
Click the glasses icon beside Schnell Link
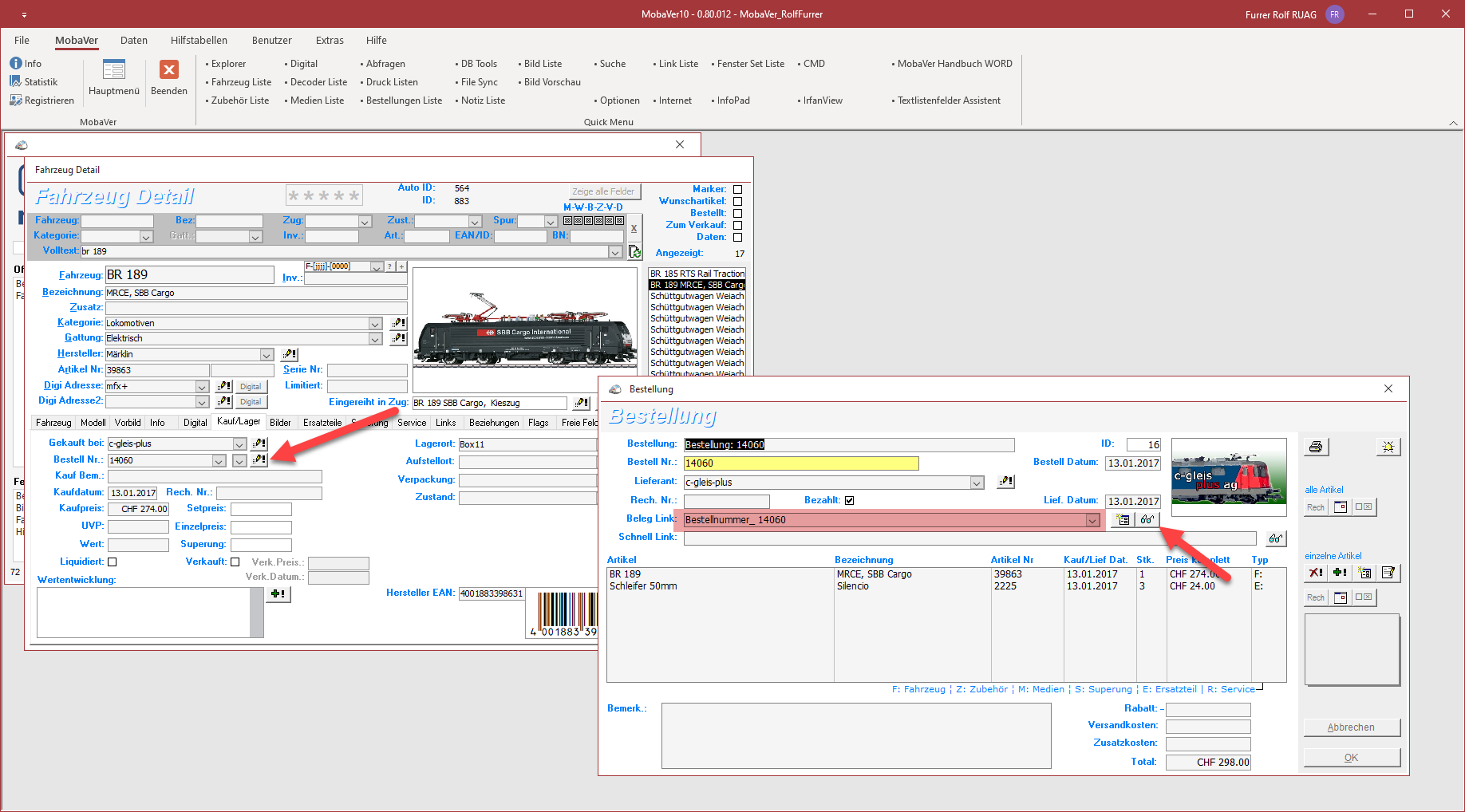pyautogui.click(x=1276, y=538)
